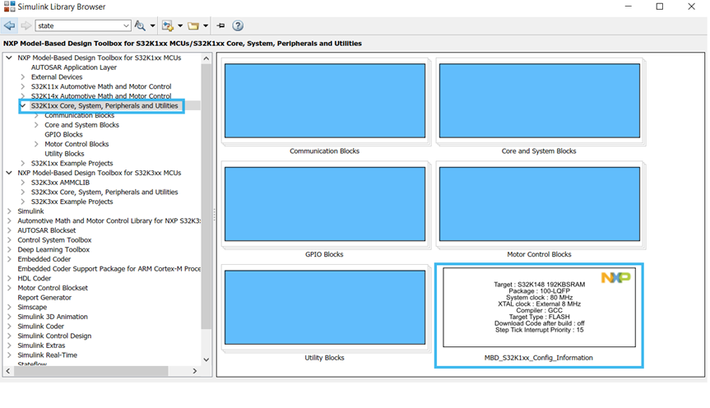This screenshot has height=408, width=710.
Task: Select GPIO Blocks in the tree
Action: pos(63,134)
